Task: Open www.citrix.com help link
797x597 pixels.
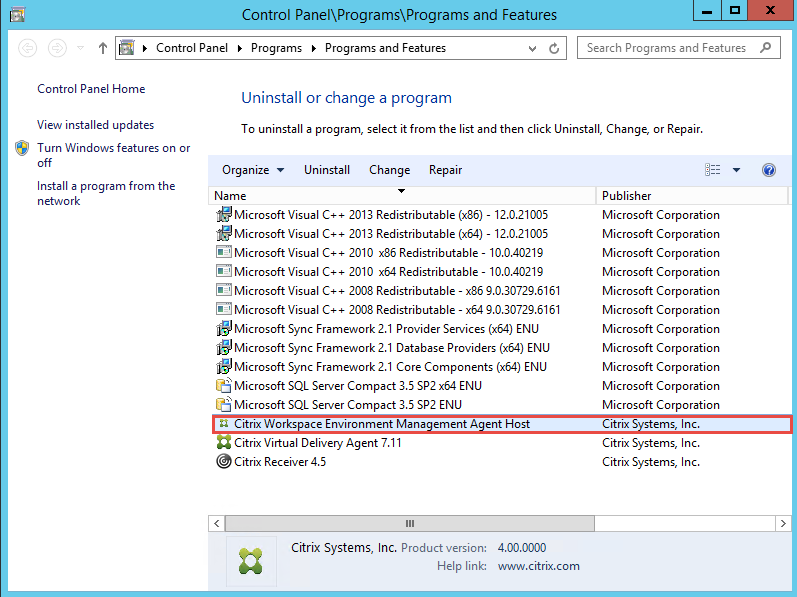Action: click(x=539, y=566)
